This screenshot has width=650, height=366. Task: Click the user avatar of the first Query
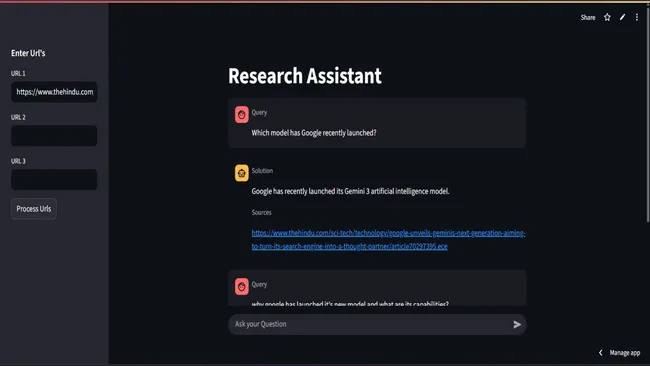click(242, 115)
